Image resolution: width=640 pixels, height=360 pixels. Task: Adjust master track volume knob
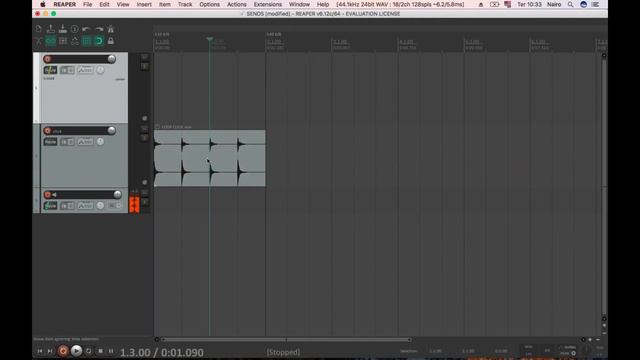point(118,194)
